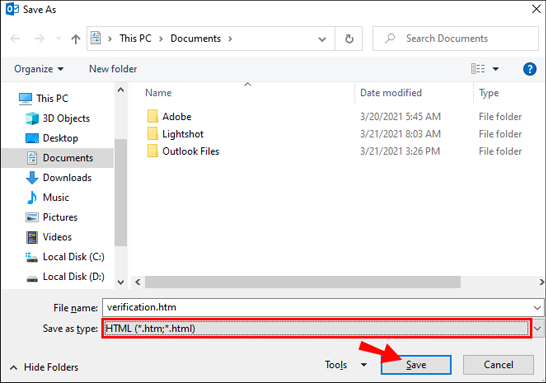This screenshot has width=546, height=383.
Task: Cancel the Save As dialog
Action: click(x=498, y=365)
